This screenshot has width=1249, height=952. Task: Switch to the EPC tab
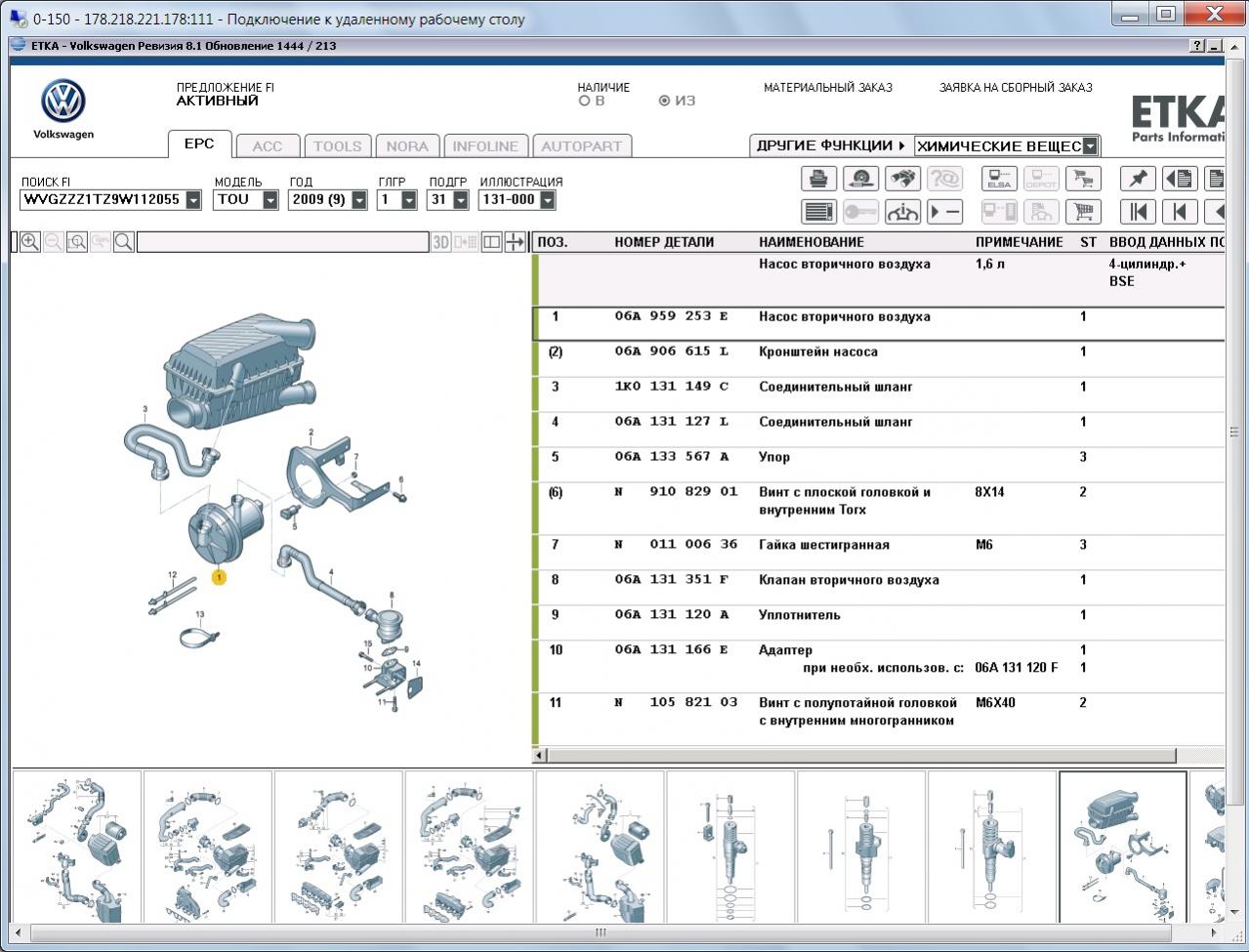[x=199, y=144]
